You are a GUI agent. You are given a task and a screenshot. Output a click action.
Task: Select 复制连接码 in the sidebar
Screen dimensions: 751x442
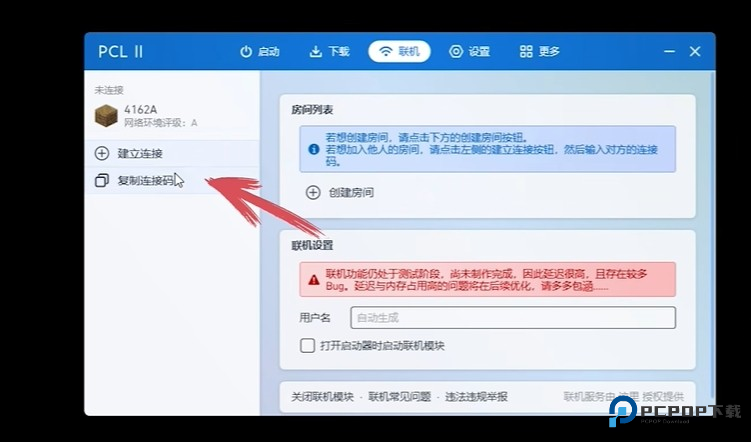(x=172, y=181)
